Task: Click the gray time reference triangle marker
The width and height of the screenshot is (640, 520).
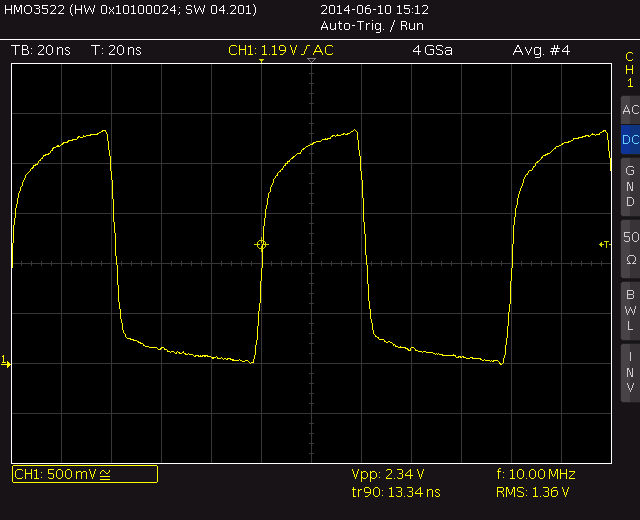Action: coord(312,62)
